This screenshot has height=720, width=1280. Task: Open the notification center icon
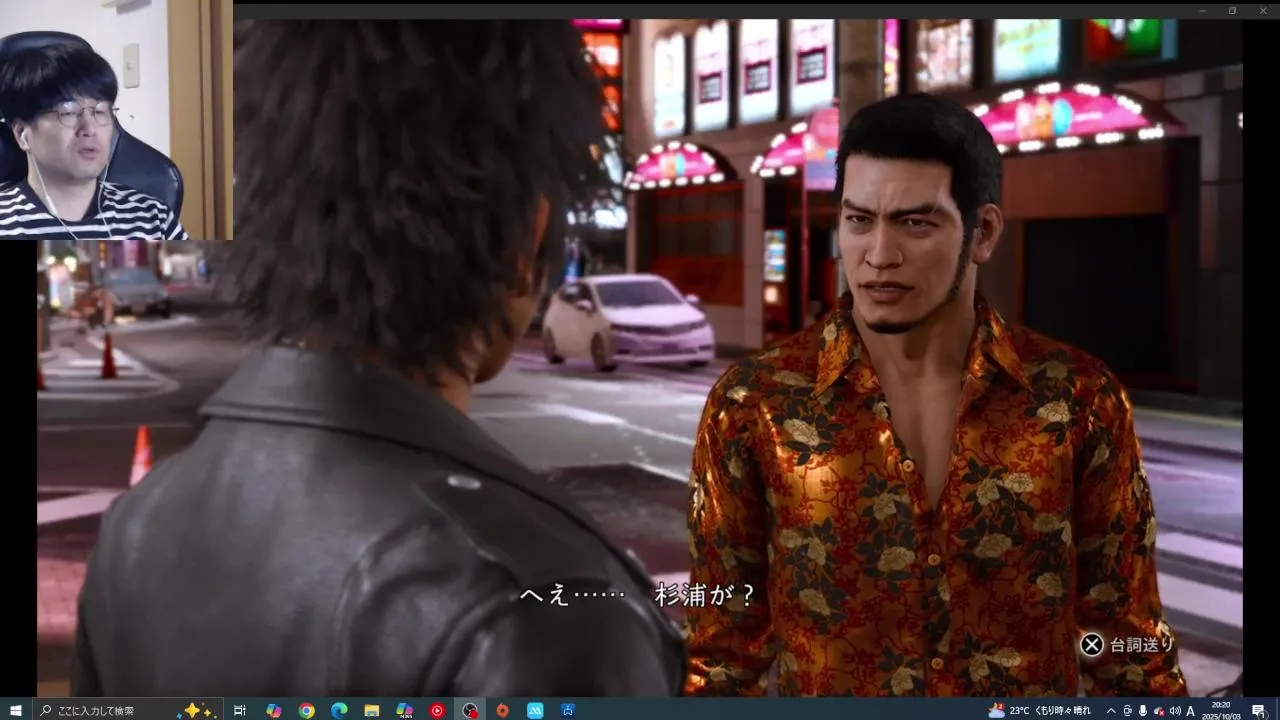coord(1258,710)
